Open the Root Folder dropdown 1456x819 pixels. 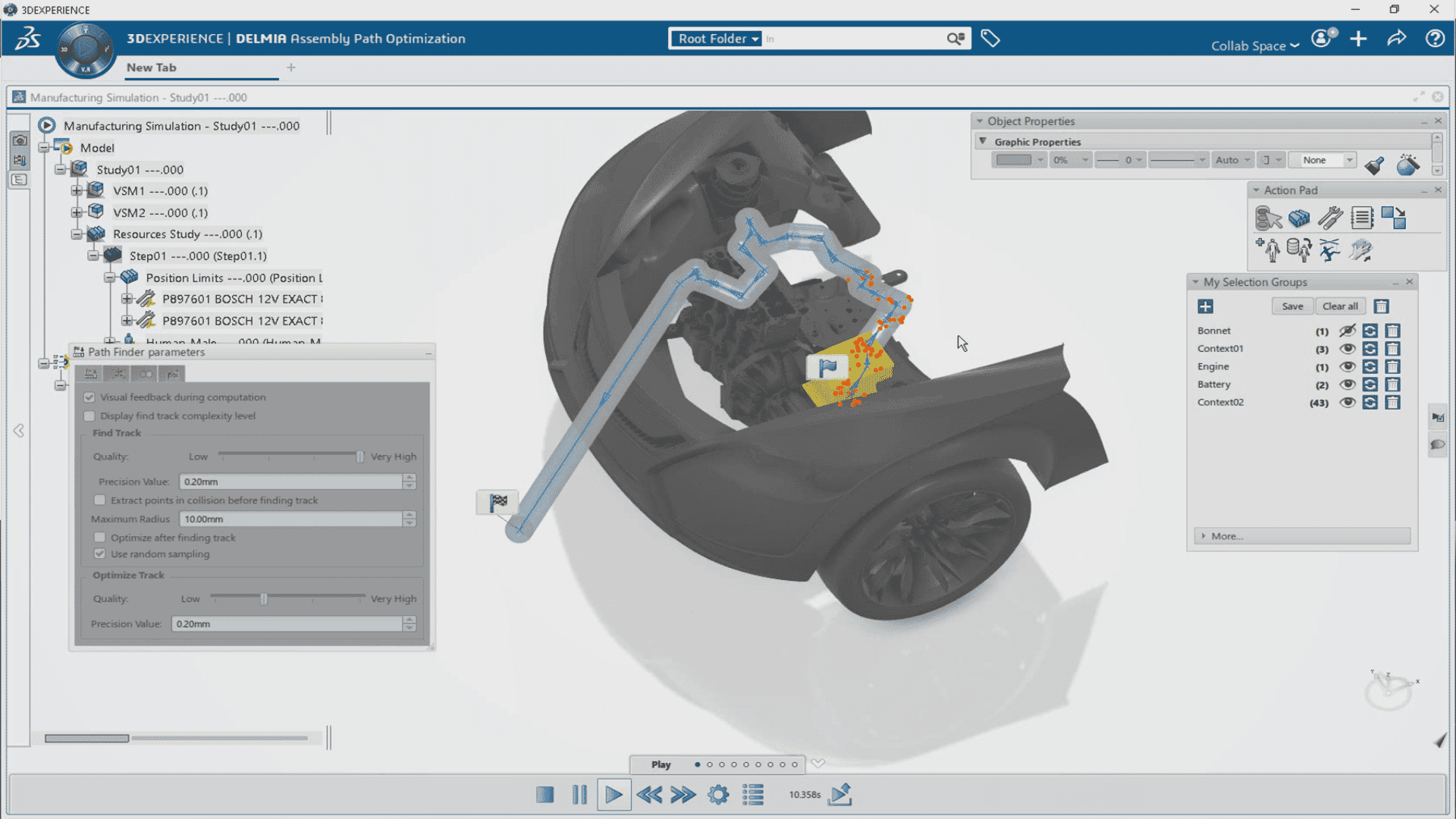click(718, 39)
